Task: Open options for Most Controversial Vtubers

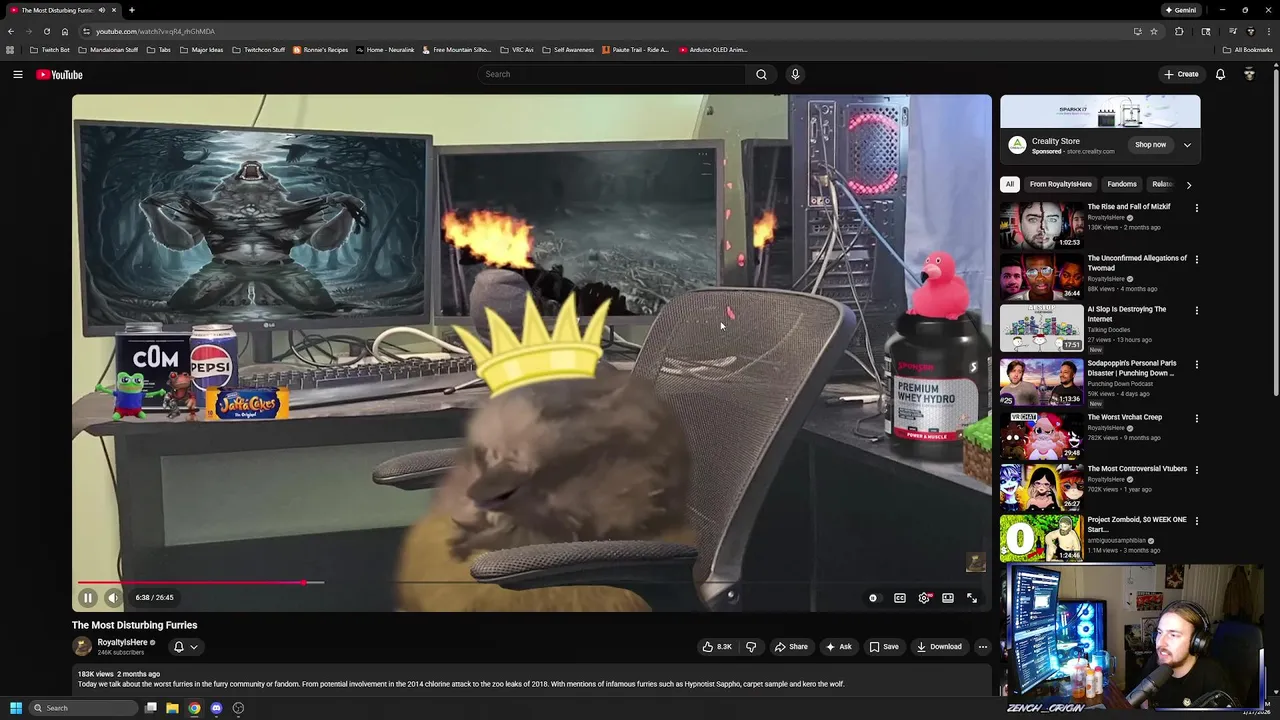Action: coord(1196,469)
